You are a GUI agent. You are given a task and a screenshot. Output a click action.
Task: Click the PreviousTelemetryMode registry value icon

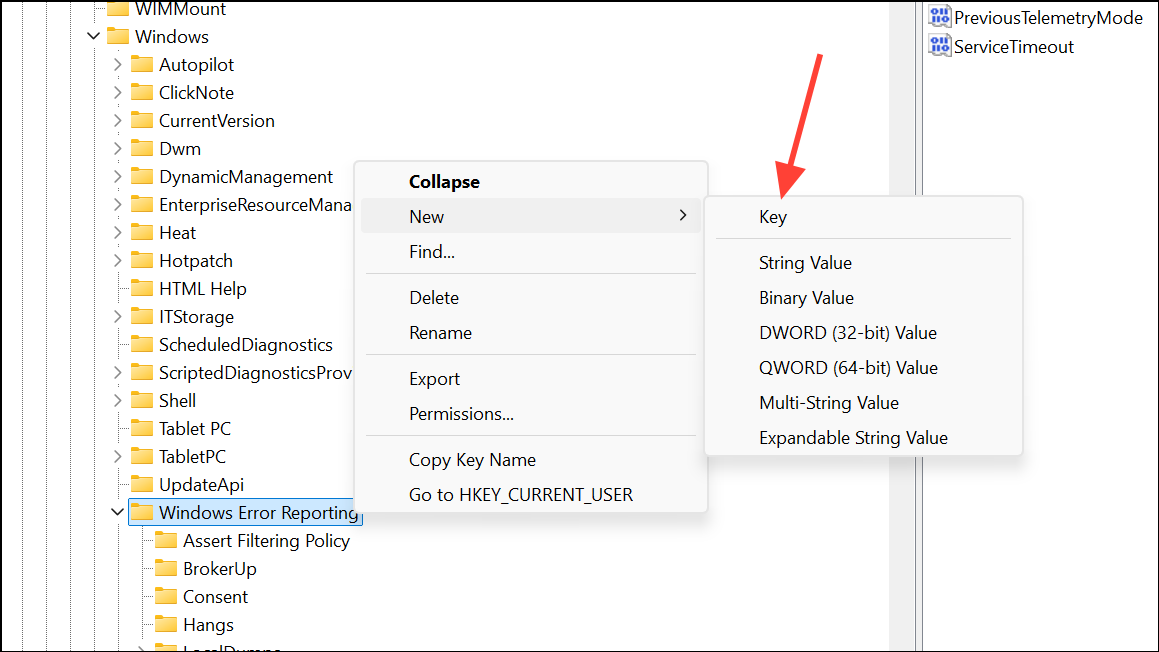[x=939, y=17]
